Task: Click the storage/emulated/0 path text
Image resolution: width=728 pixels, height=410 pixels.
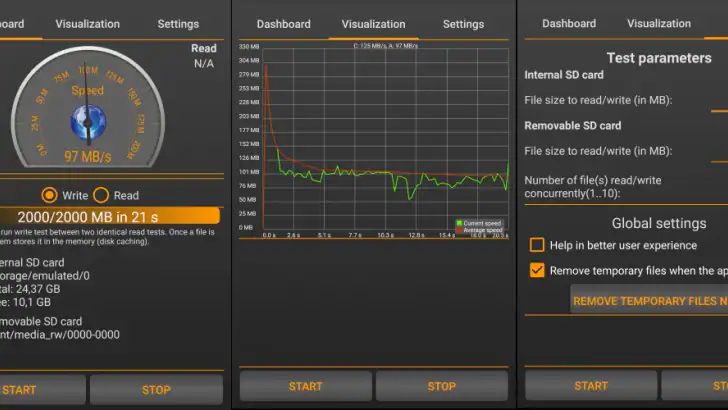Action: [45, 276]
